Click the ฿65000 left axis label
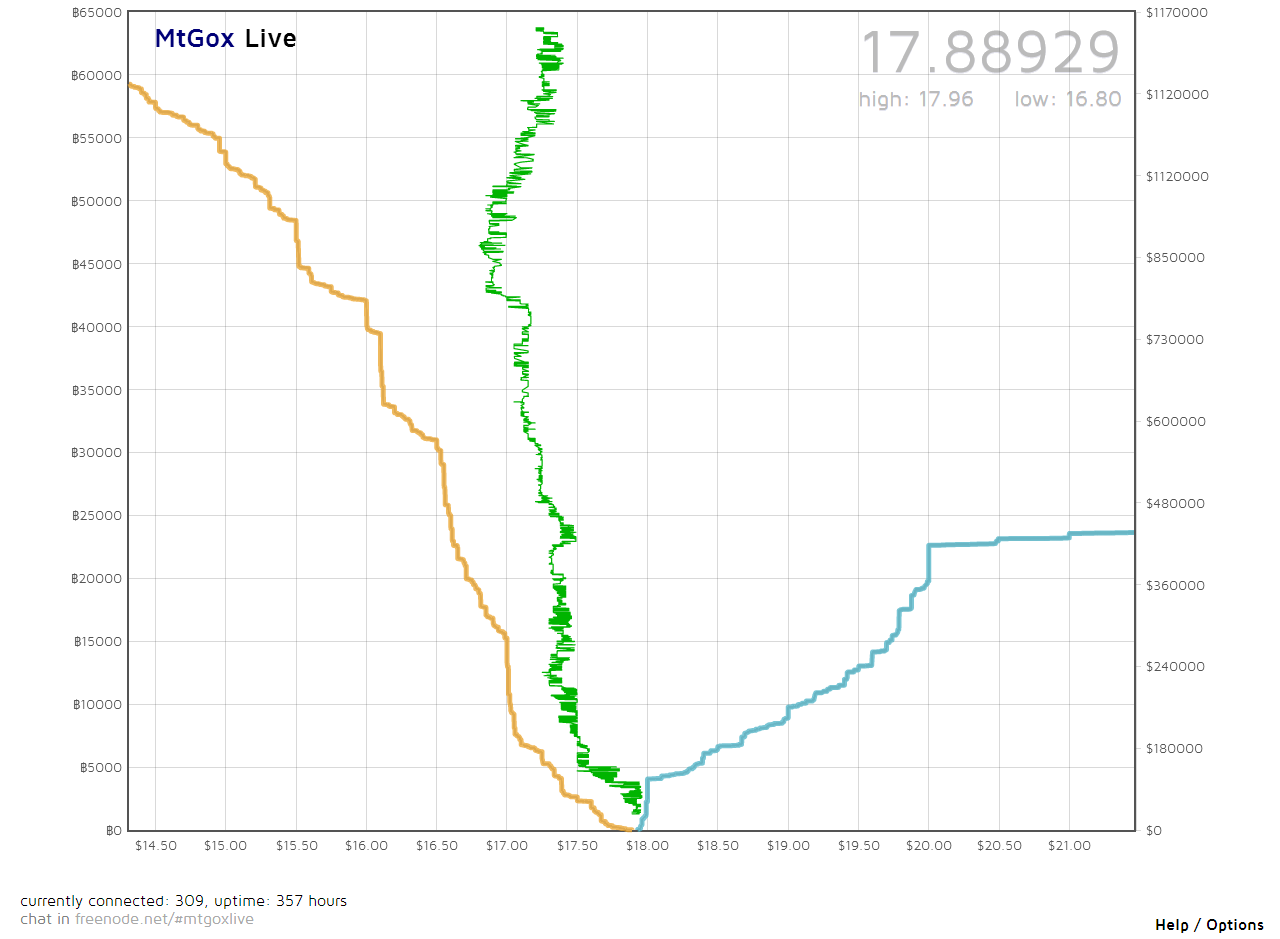This screenshot has height=939, width=1280. pos(97,12)
